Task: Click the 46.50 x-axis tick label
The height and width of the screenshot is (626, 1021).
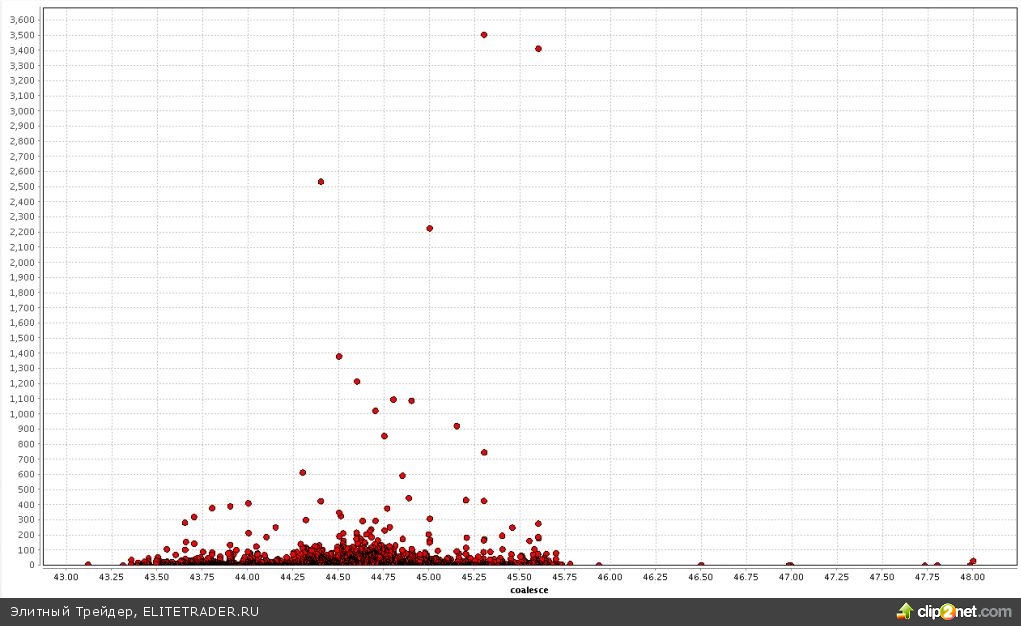Action: coord(701,577)
